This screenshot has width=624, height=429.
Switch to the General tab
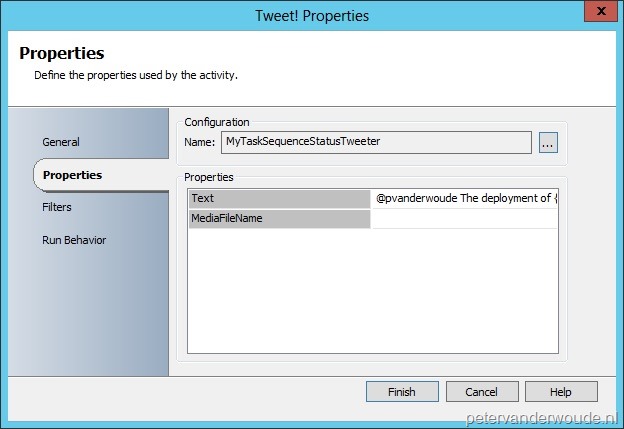click(61, 142)
